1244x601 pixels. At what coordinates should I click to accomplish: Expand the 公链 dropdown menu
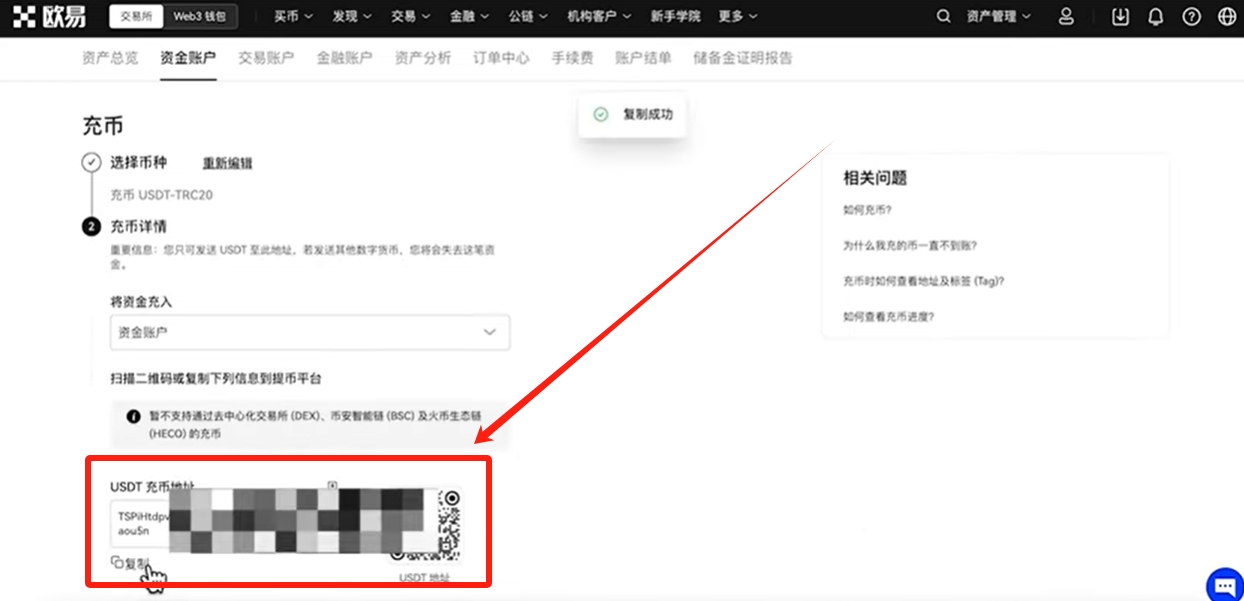pyautogui.click(x=528, y=17)
